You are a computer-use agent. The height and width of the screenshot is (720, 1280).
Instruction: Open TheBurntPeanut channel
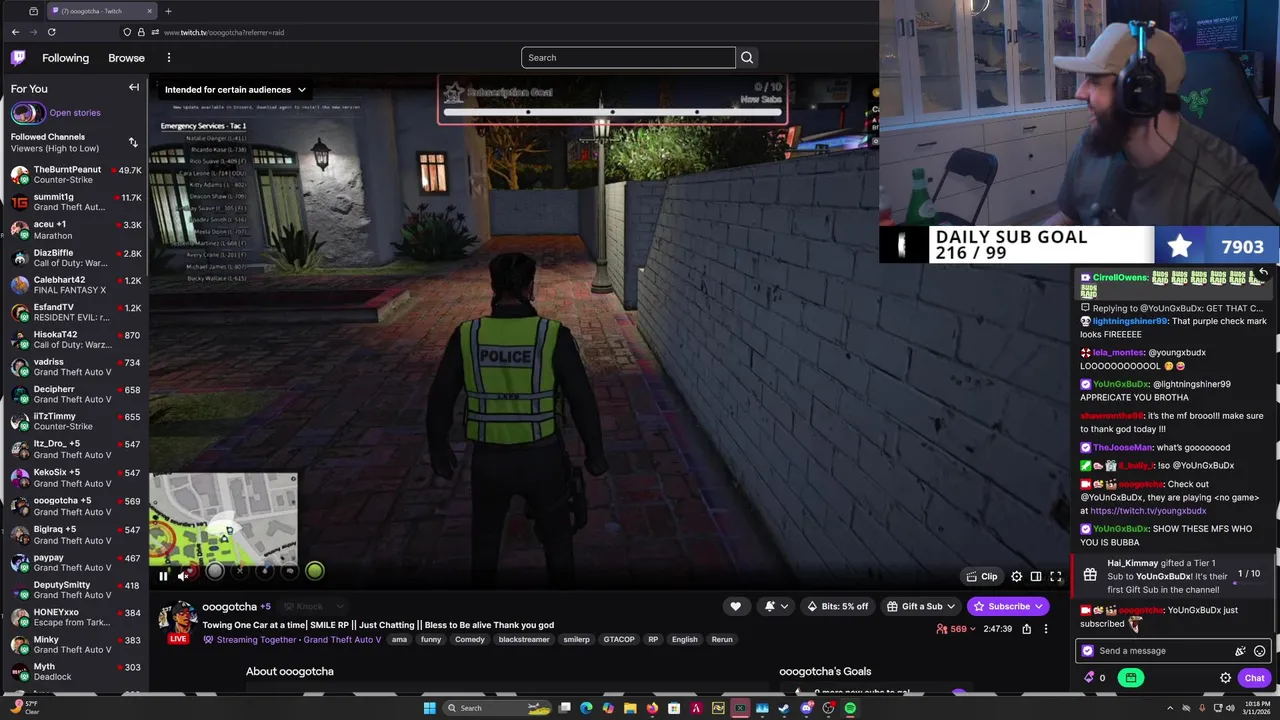[x=75, y=175]
